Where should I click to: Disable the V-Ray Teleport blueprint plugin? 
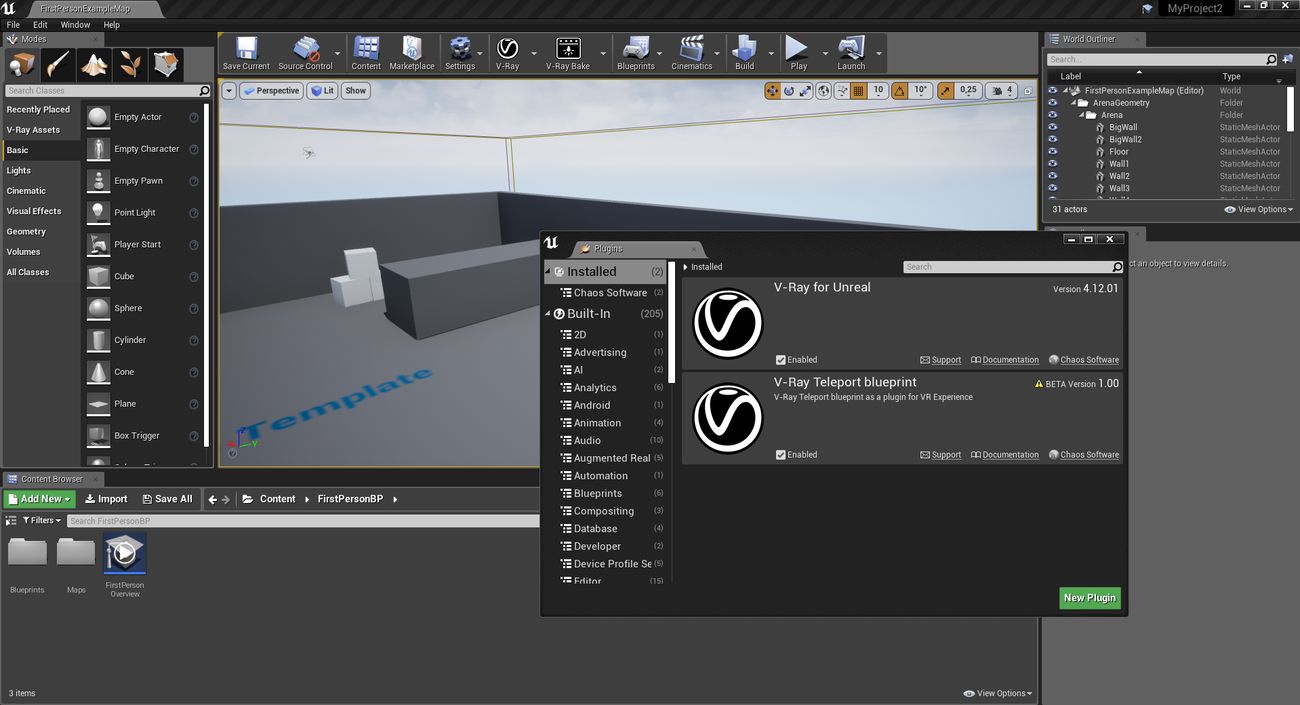click(x=781, y=455)
